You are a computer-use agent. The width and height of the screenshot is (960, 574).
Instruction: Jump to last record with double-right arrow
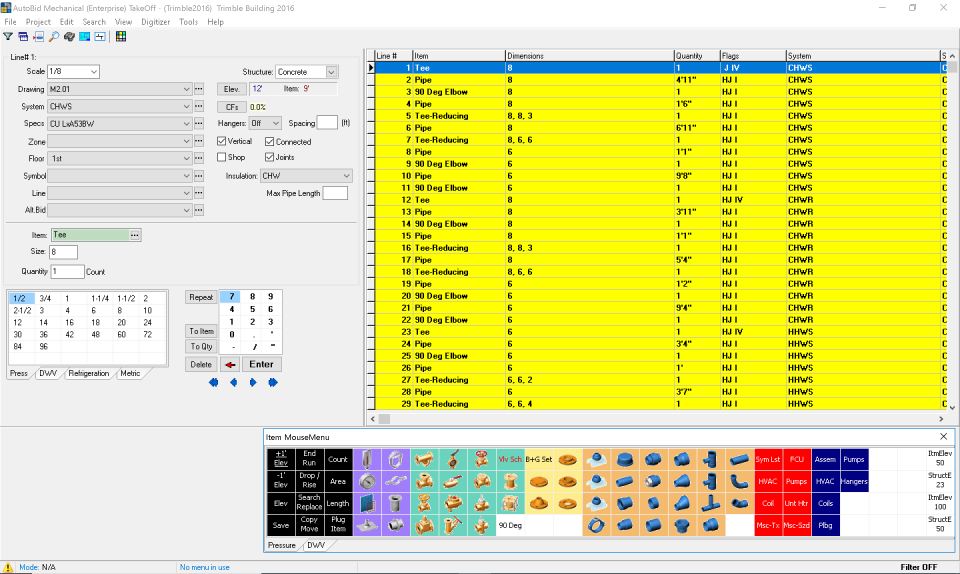(x=273, y=382)
